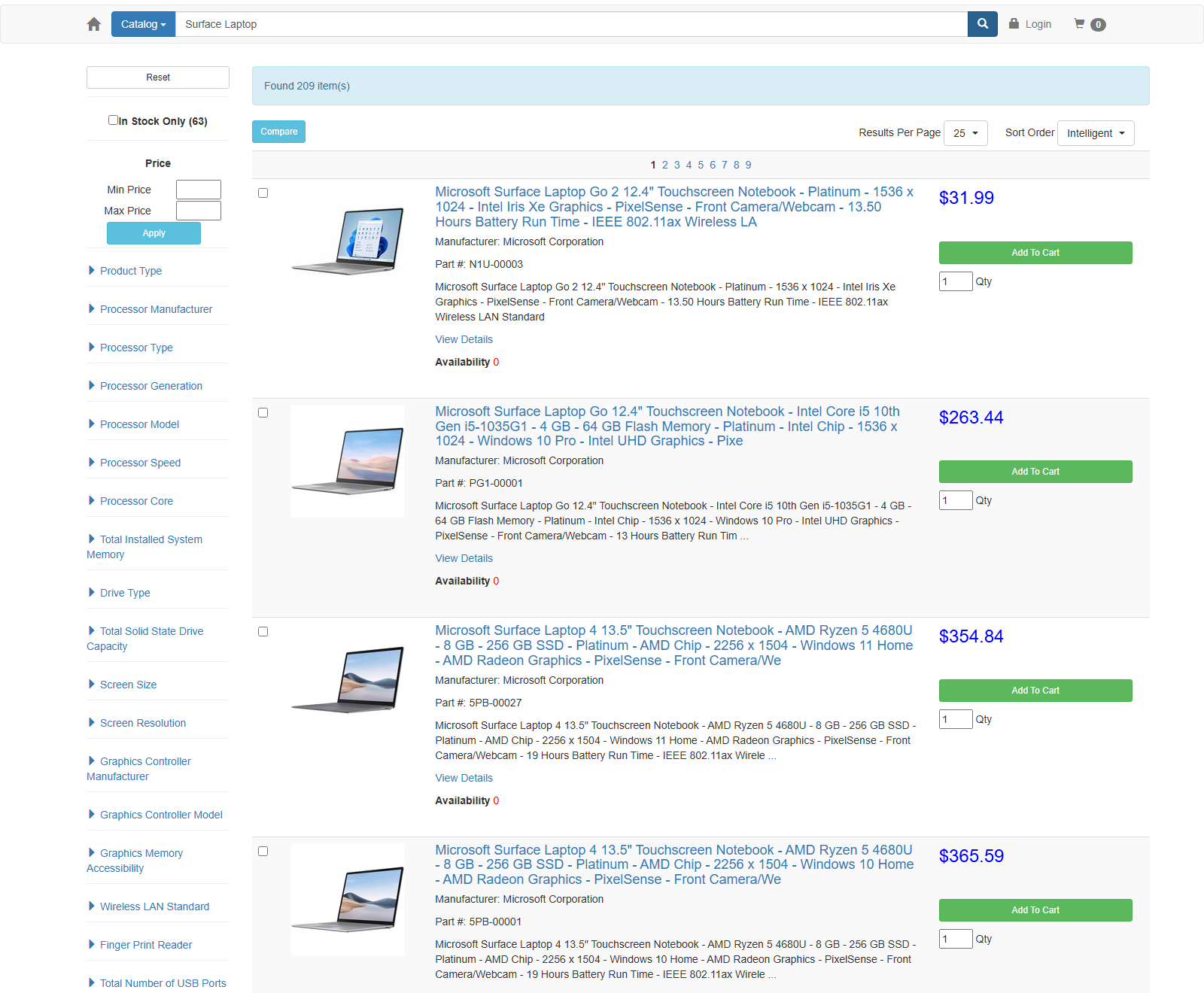
Task: Tick compare checkbox for part PG1-00001
Action: point(263,413)
